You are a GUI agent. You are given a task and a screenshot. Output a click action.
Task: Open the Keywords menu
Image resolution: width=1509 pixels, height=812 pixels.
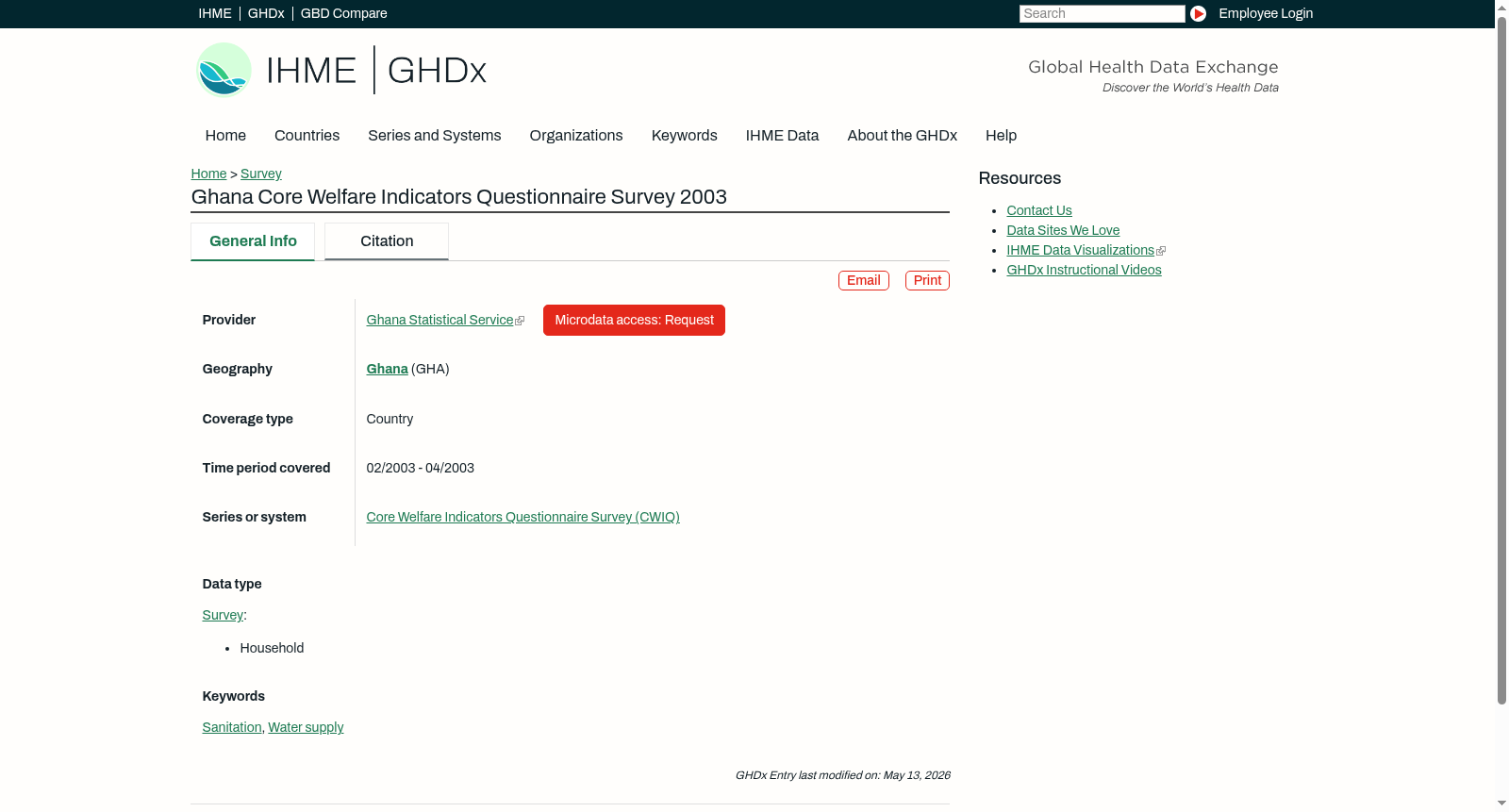point(685,135)
